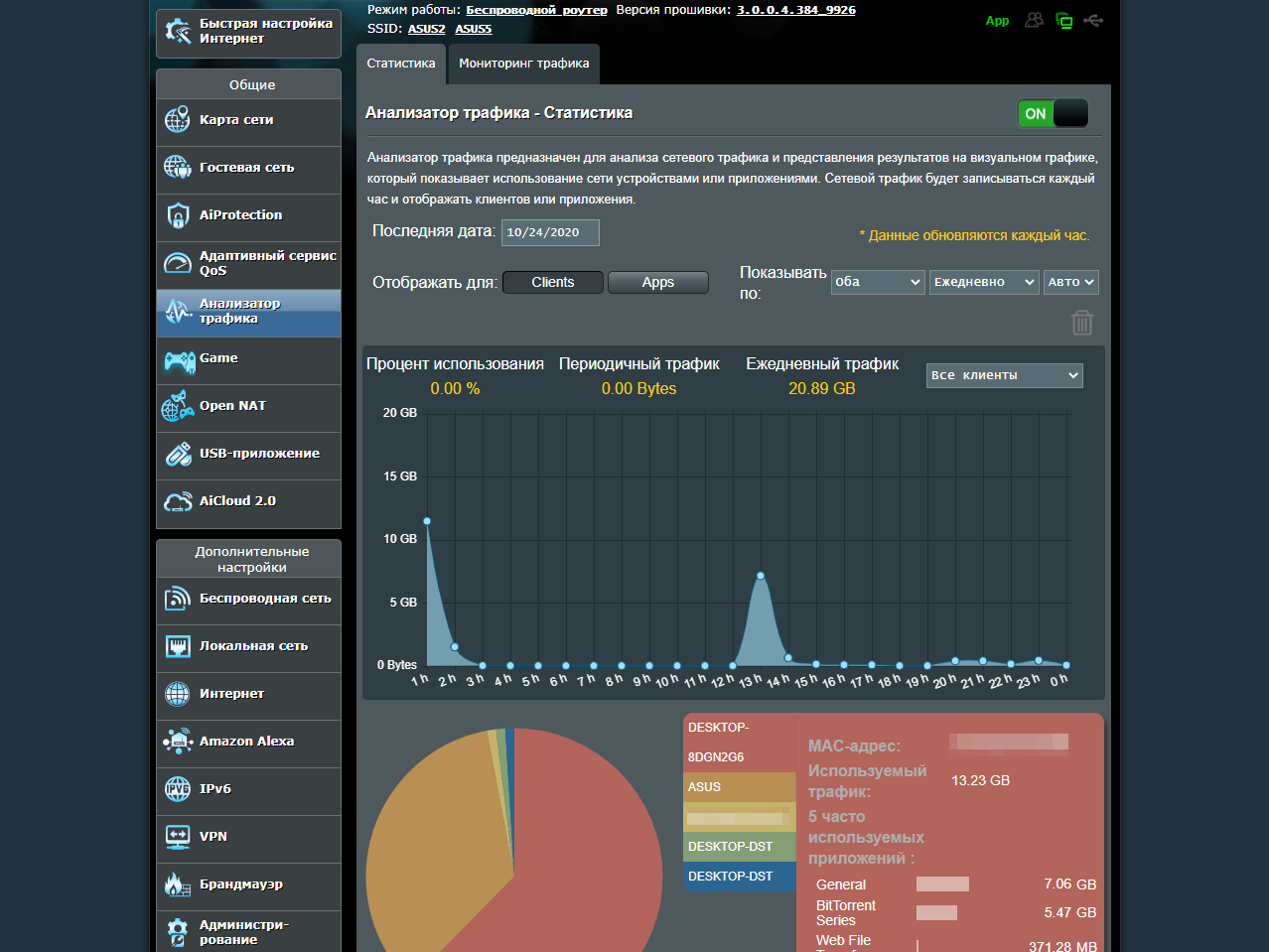
Task: Select the green DESKTOP-DST legend entry
Action: (x=740, y=847)
